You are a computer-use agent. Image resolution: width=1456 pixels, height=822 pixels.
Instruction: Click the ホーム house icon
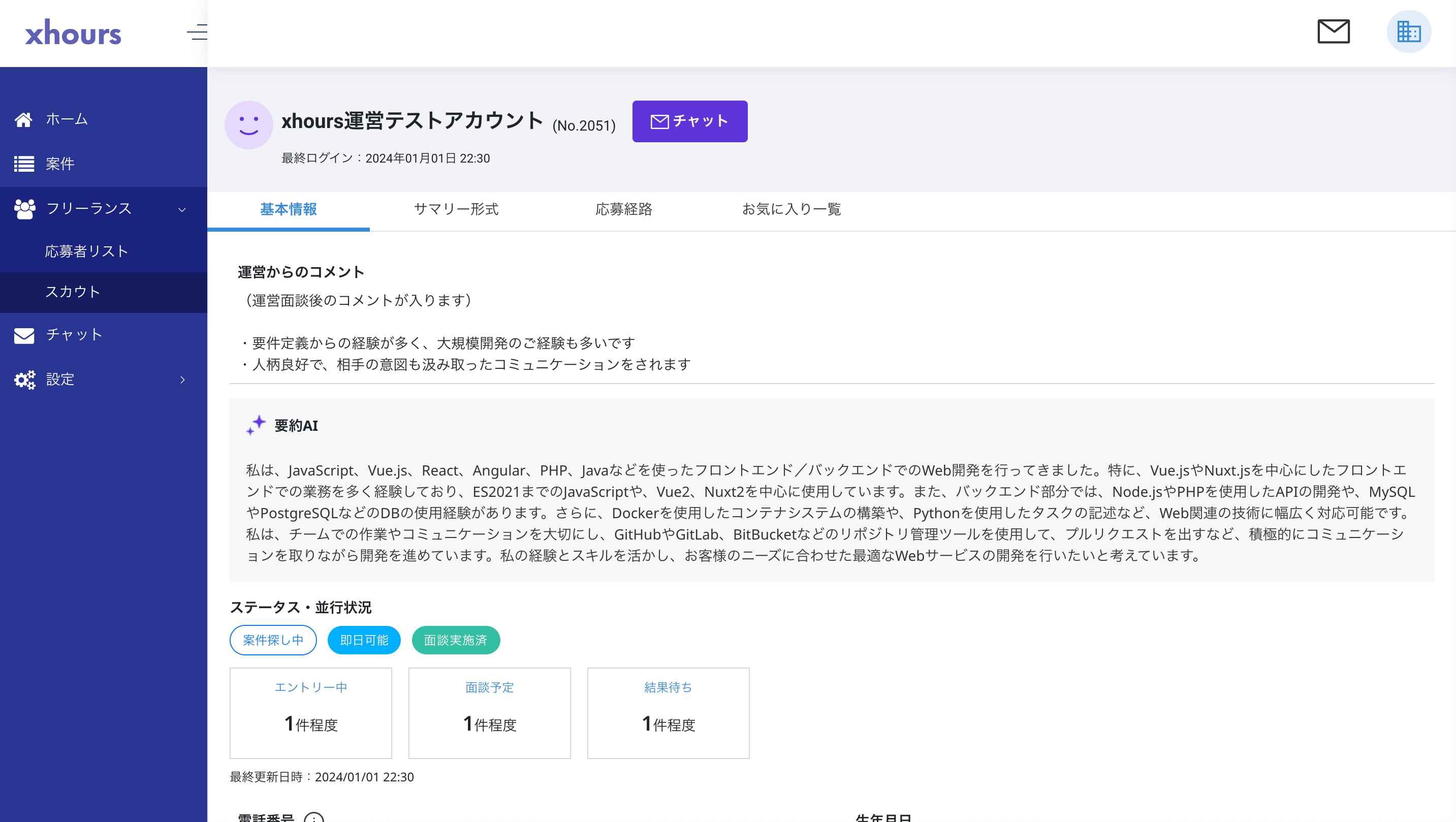tap(24, 119)
